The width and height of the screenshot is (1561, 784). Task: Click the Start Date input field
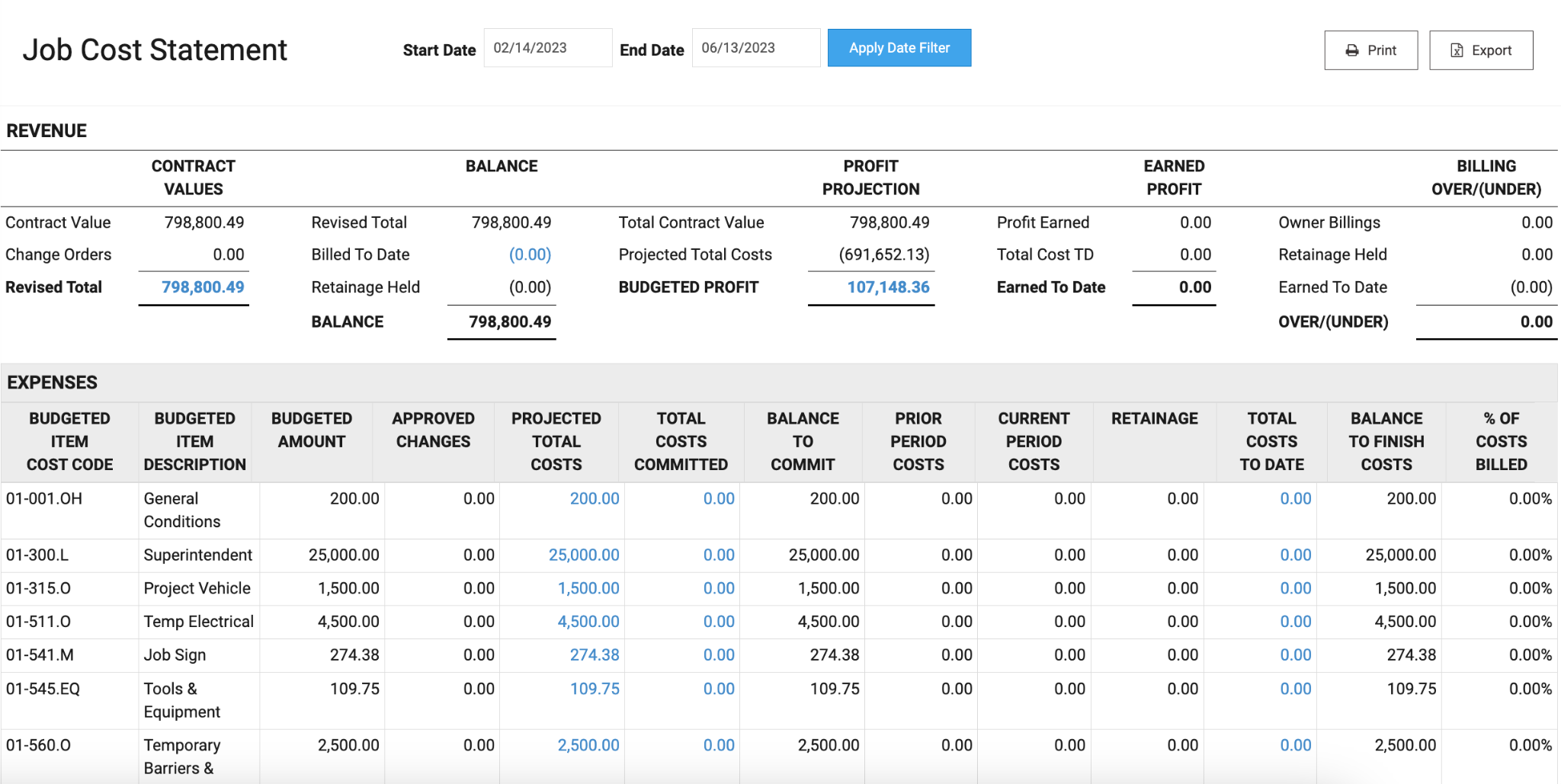click(x=547, y=48)
